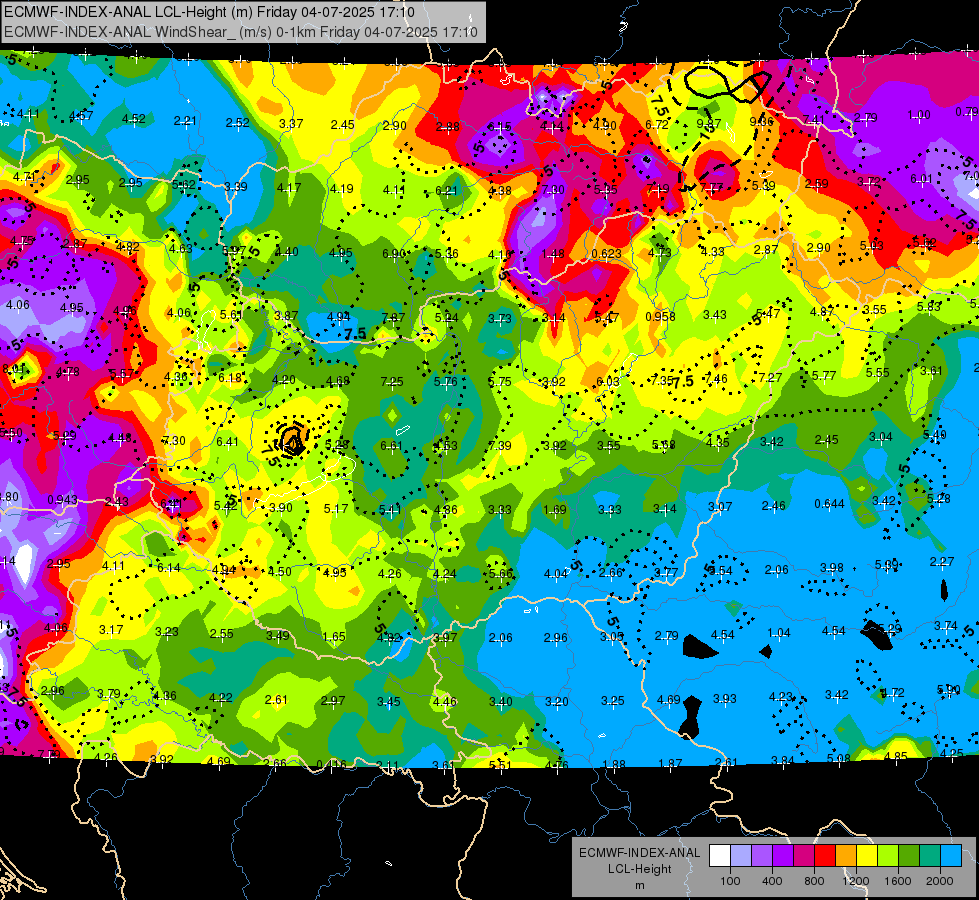Click the map value 3.93
This screenshot has width=979, height=900.
click(725, 698)
